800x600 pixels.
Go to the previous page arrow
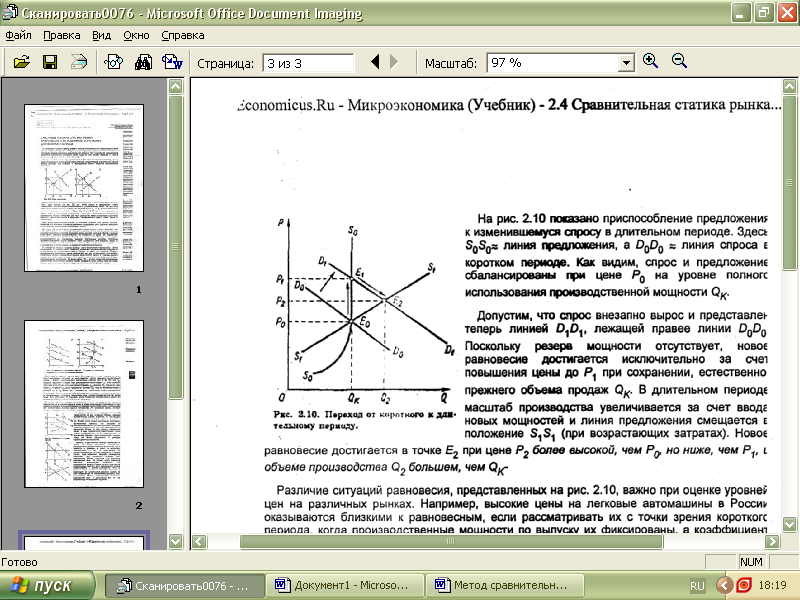375,62
